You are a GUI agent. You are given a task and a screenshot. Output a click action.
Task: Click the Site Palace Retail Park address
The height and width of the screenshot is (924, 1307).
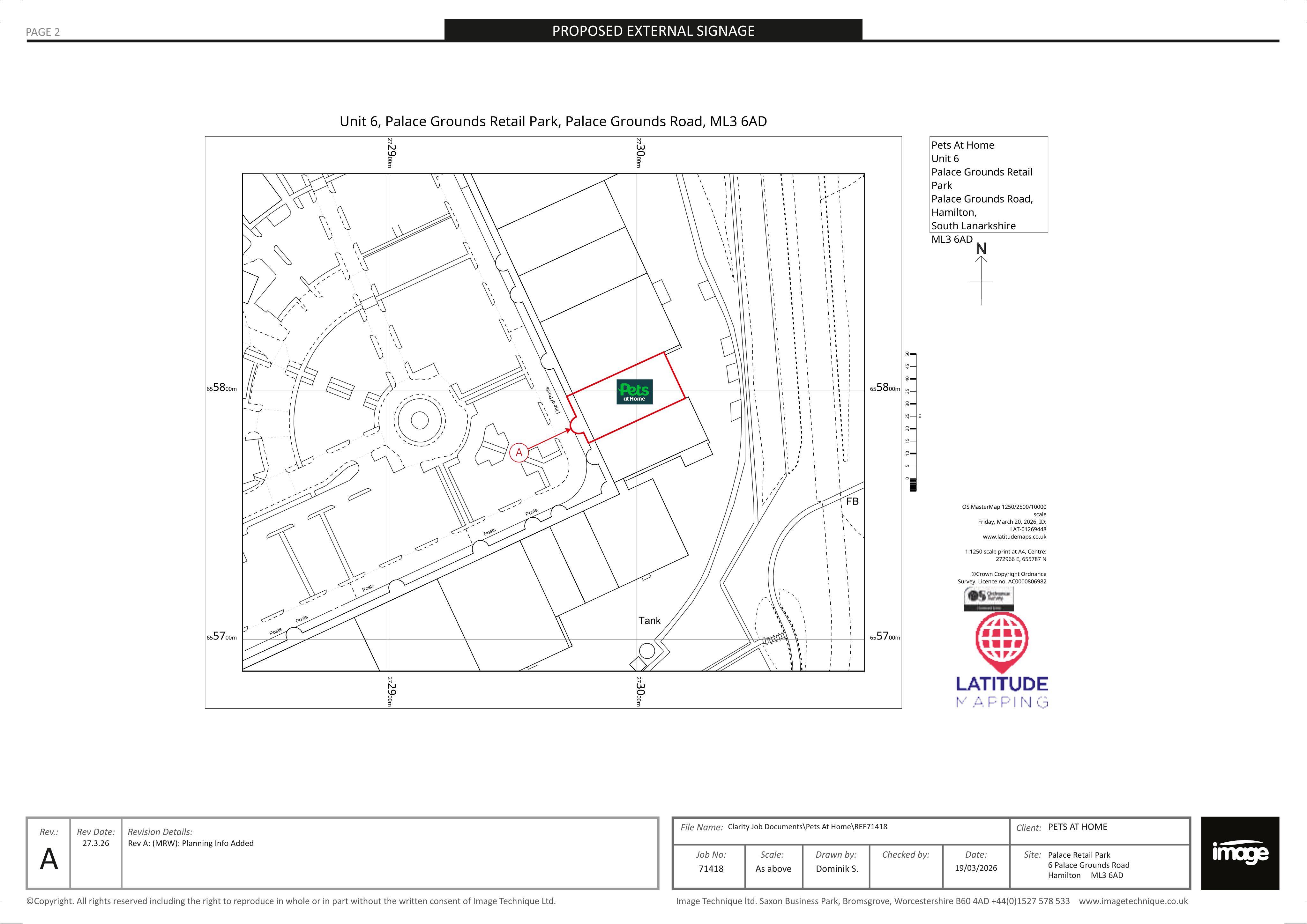[x=1088, y=865]
